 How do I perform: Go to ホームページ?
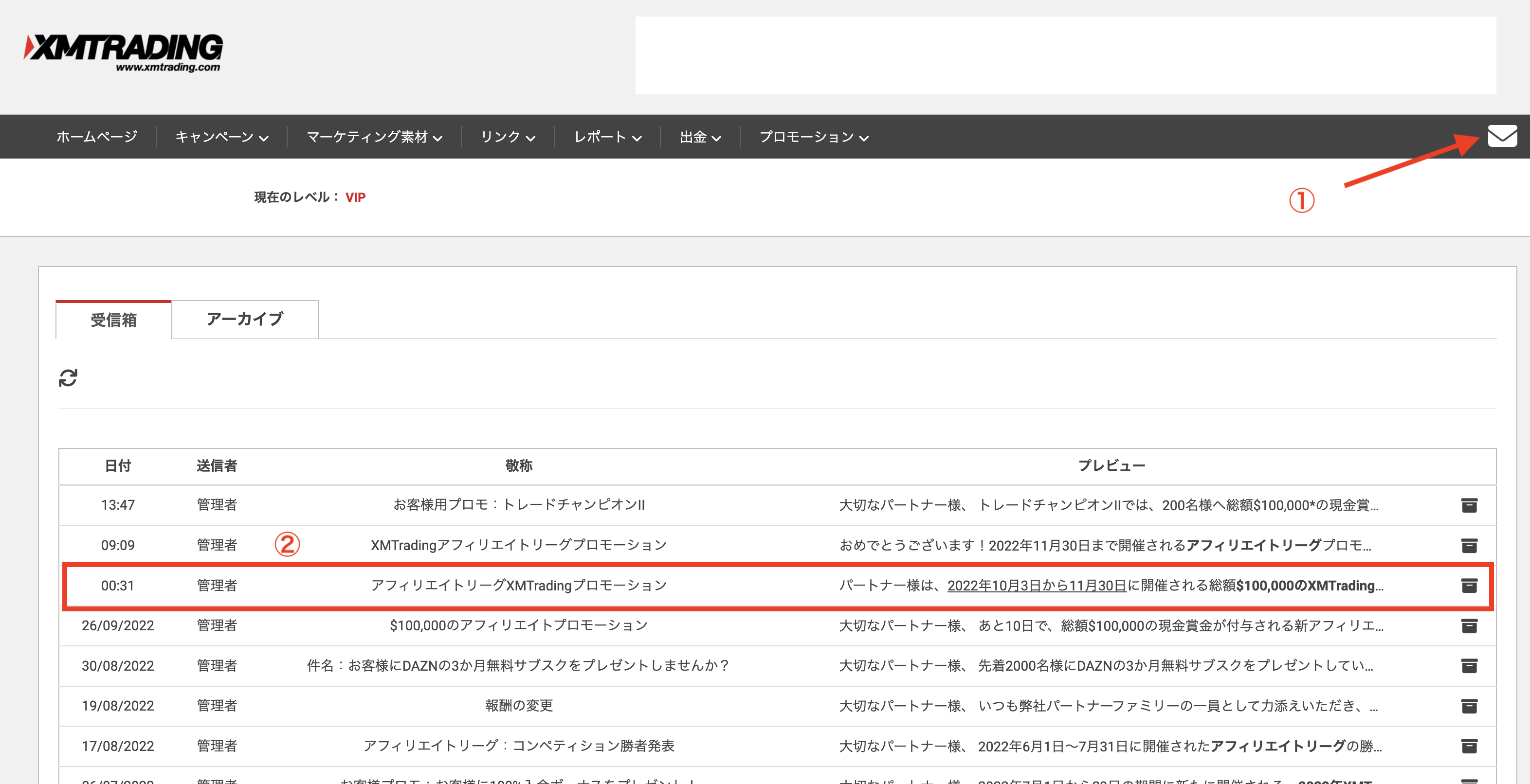tap(97, 137)
